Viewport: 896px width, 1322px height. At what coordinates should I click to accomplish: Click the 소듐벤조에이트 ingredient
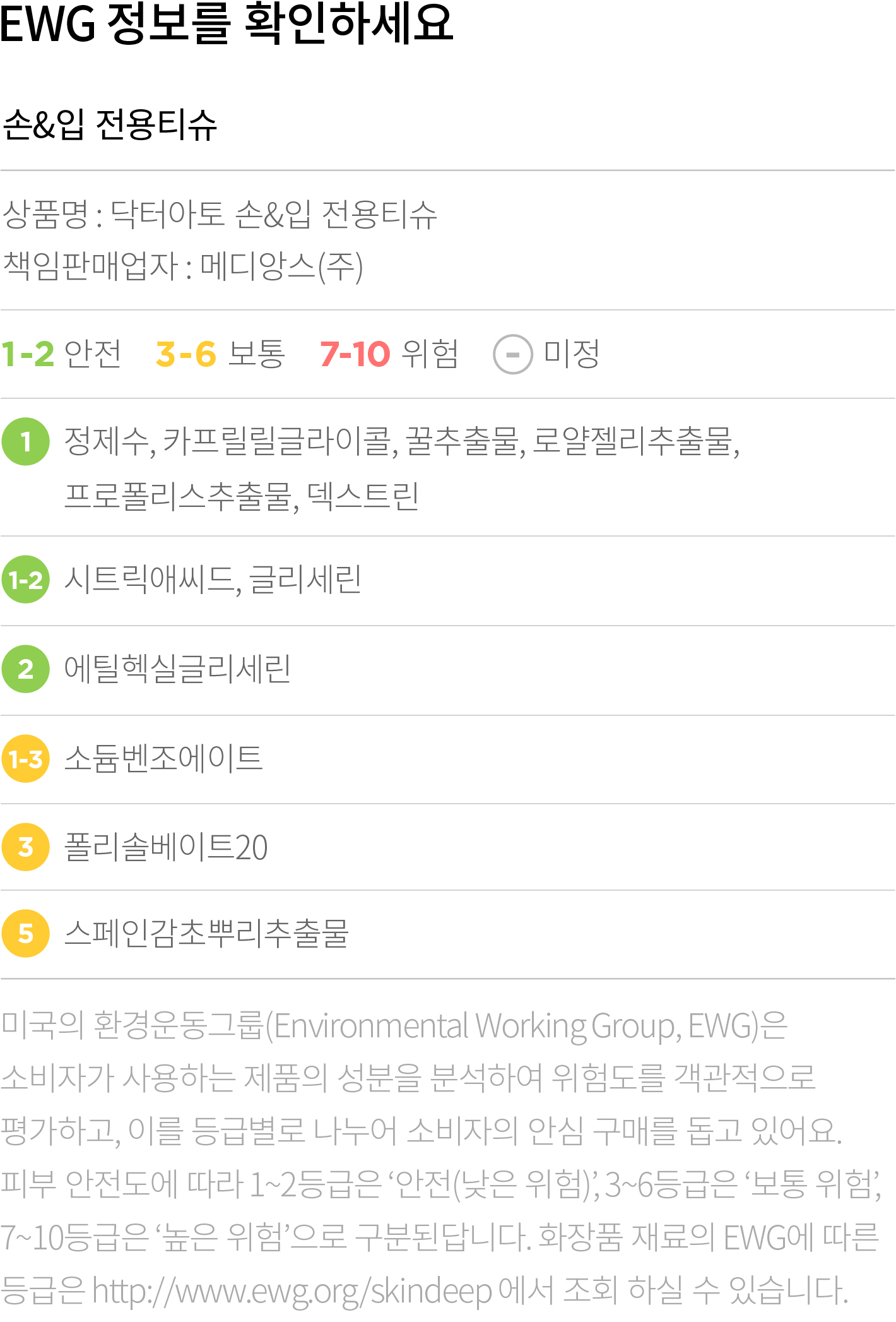(163, 759)
